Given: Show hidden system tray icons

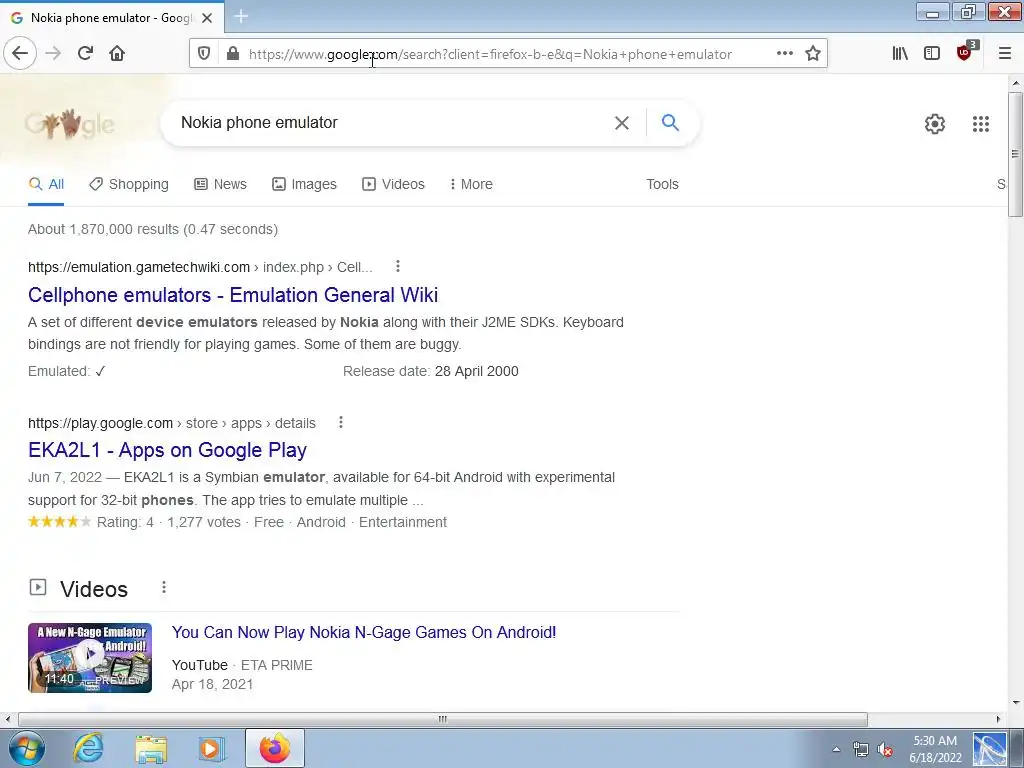Looking at the screenshot, I should (x=836, y=749).
